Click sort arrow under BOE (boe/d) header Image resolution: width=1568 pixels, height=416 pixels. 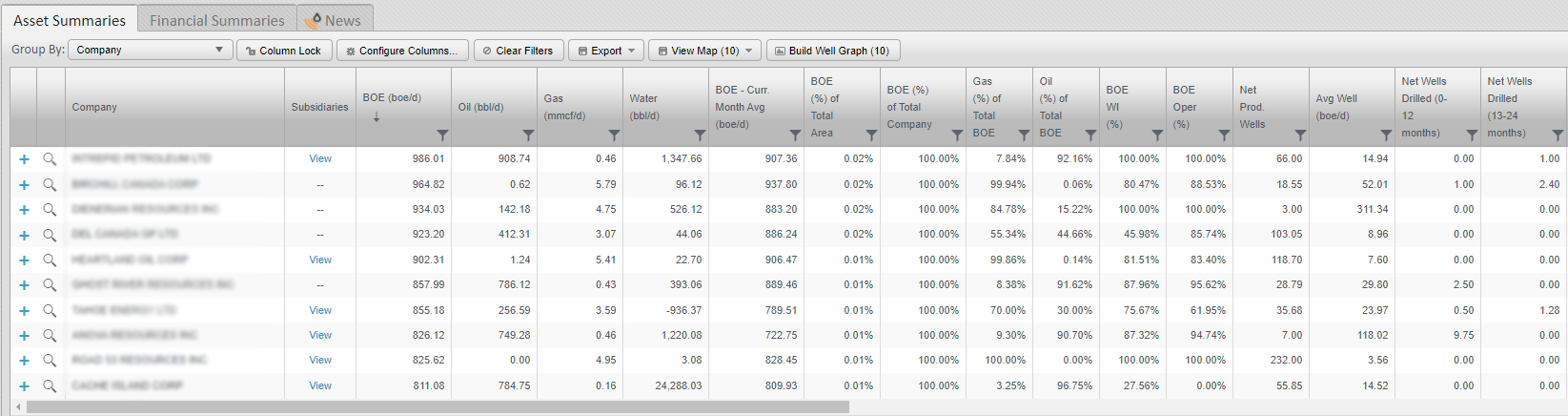click(x=377, y=117)
